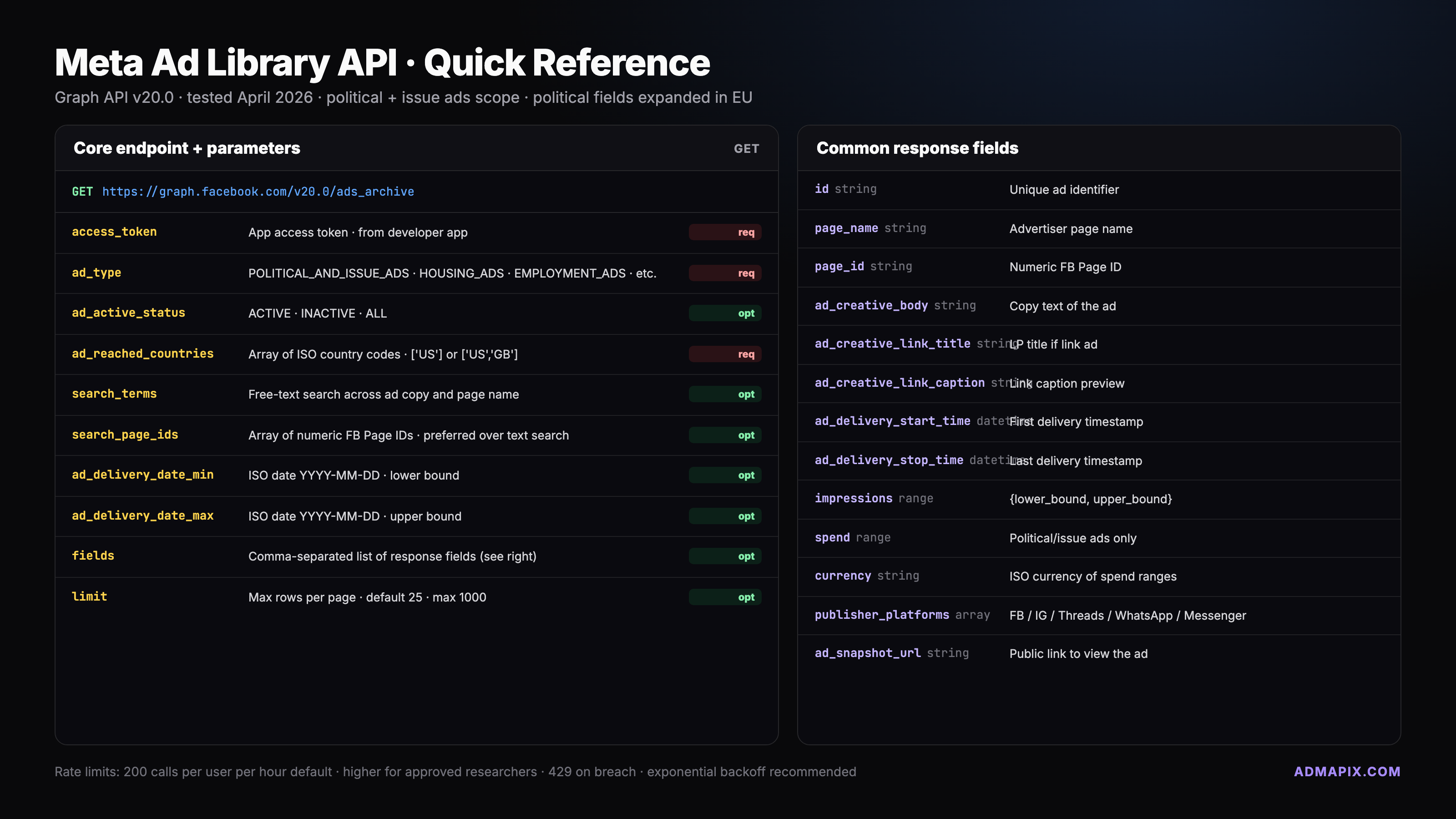Click the req badge for ad_reached_countries
The height and width of the screenshot is (819, 1456).
click(x=725, y=354)
